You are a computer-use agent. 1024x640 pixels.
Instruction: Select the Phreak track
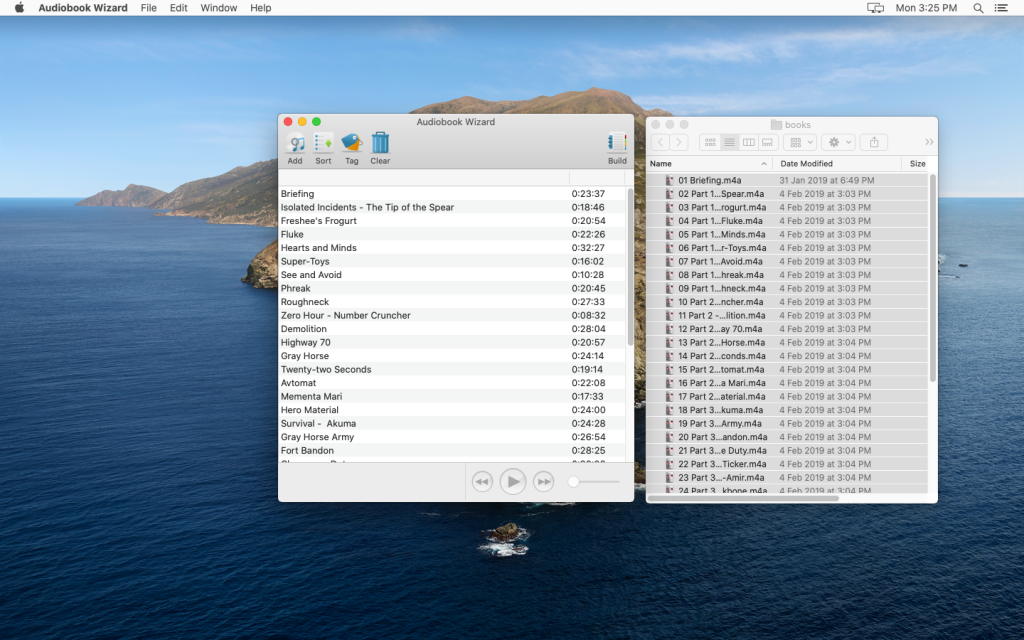[451, 288]
